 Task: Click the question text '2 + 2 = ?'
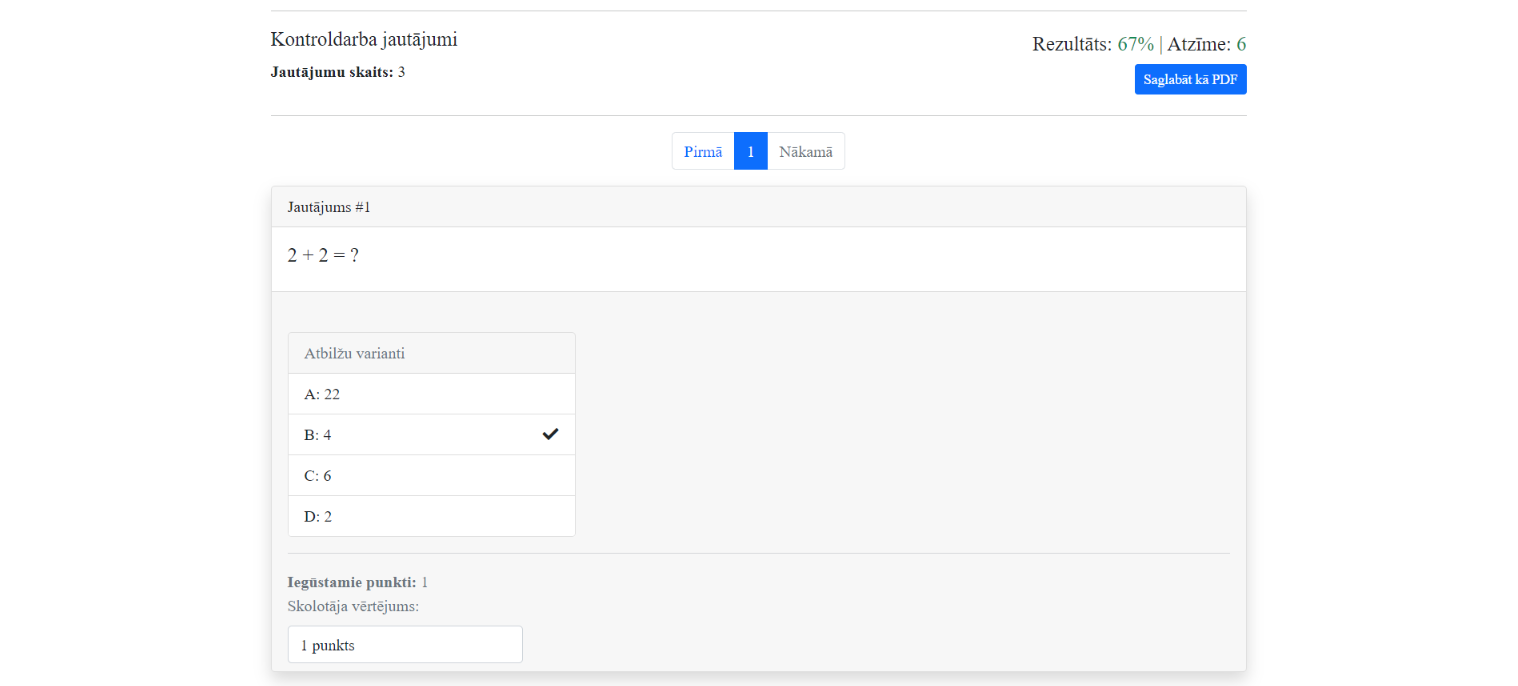(323, 255)
